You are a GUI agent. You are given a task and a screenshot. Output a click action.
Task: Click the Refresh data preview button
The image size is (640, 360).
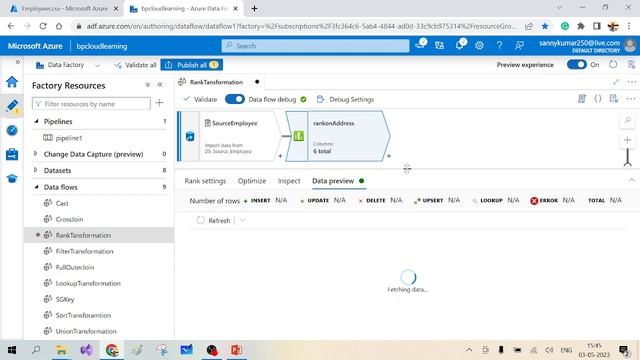point(213,220)
